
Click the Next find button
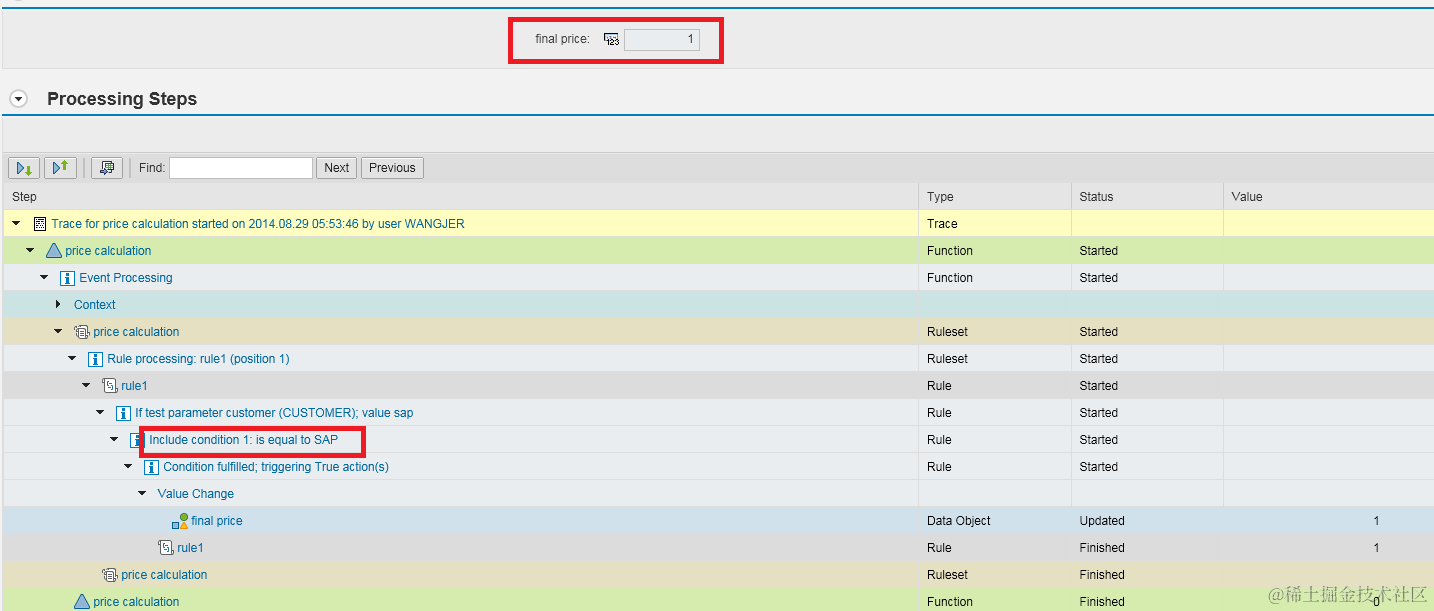coord(337,168)
